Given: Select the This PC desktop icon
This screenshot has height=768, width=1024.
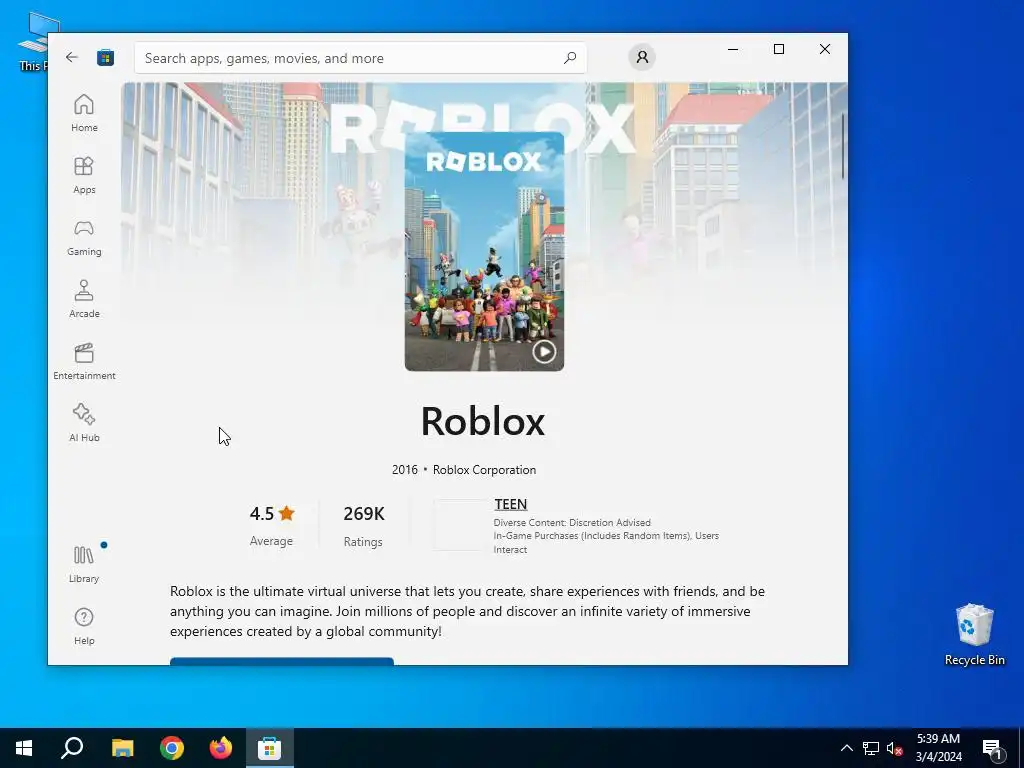Looking at the screenshot, I should [x=33, y=42].
